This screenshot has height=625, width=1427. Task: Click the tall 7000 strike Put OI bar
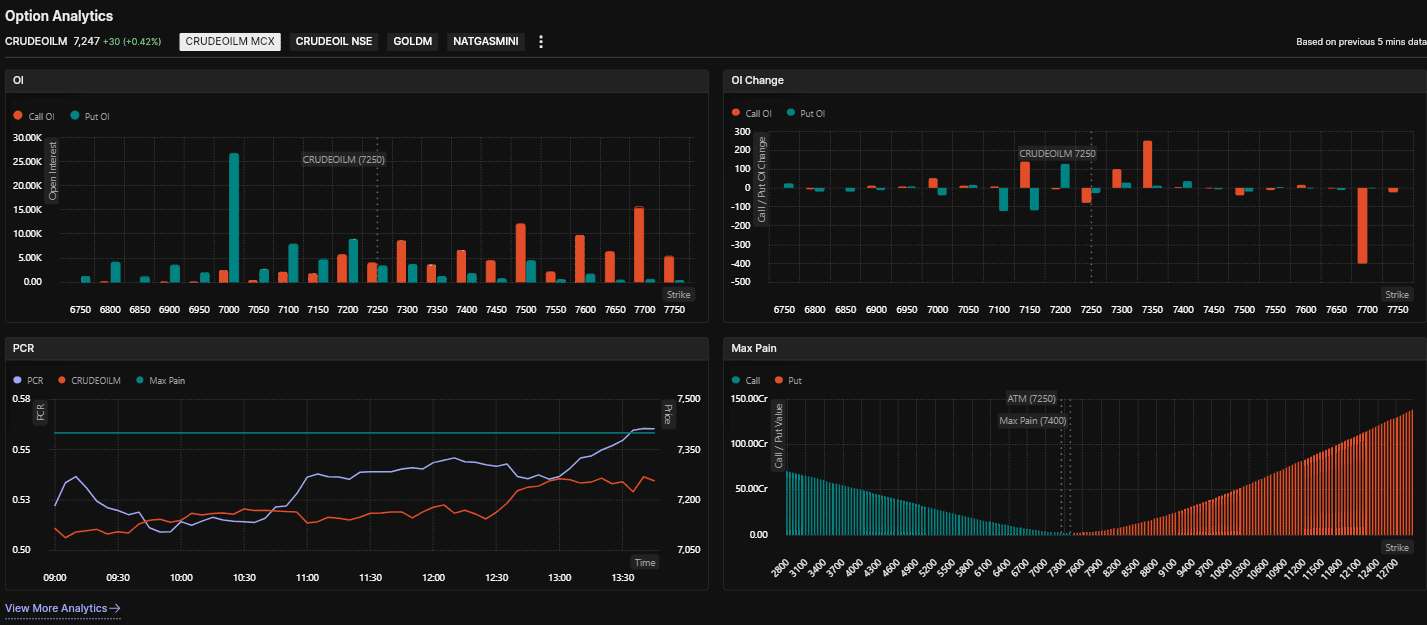(234, 218)
